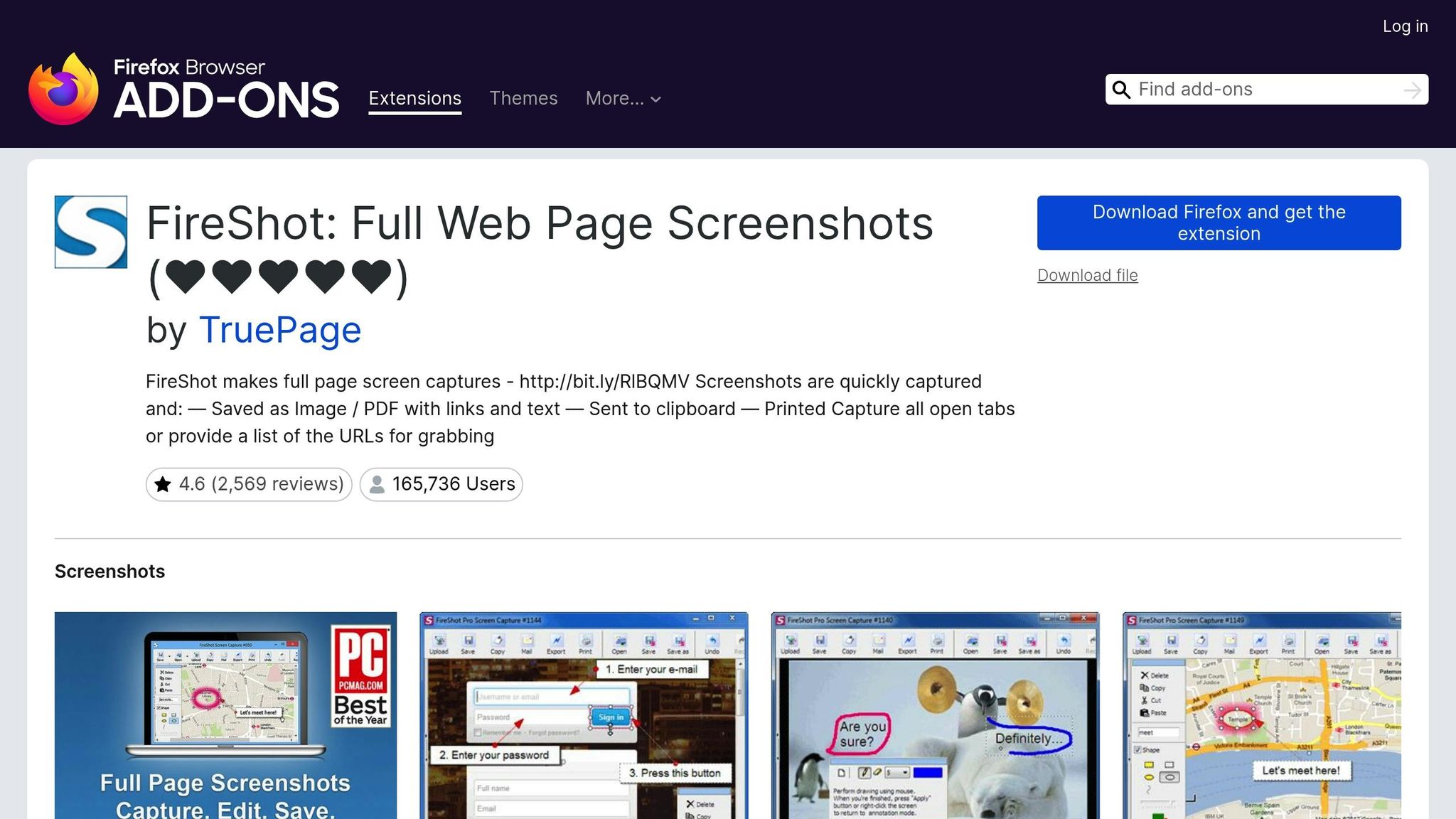Click the Download file link
The height and width of the screenshot is (819, 1456).
[x=1087, y=275]
